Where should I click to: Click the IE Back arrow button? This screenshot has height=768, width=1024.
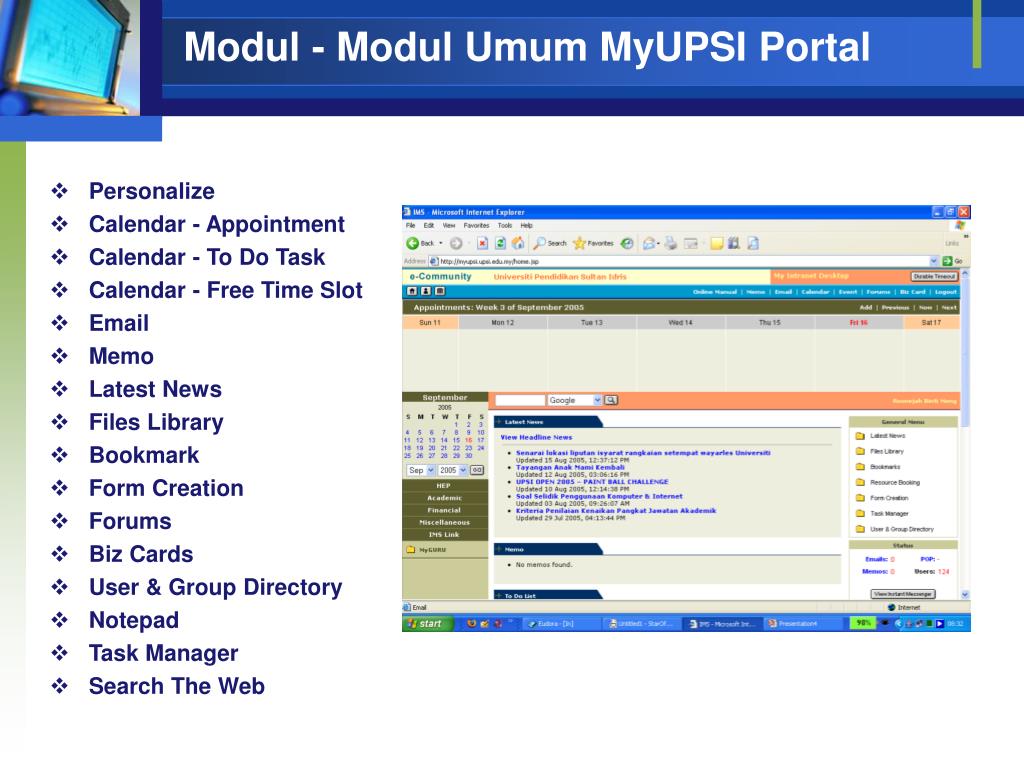pyautogui.click(x=413, y=244)
